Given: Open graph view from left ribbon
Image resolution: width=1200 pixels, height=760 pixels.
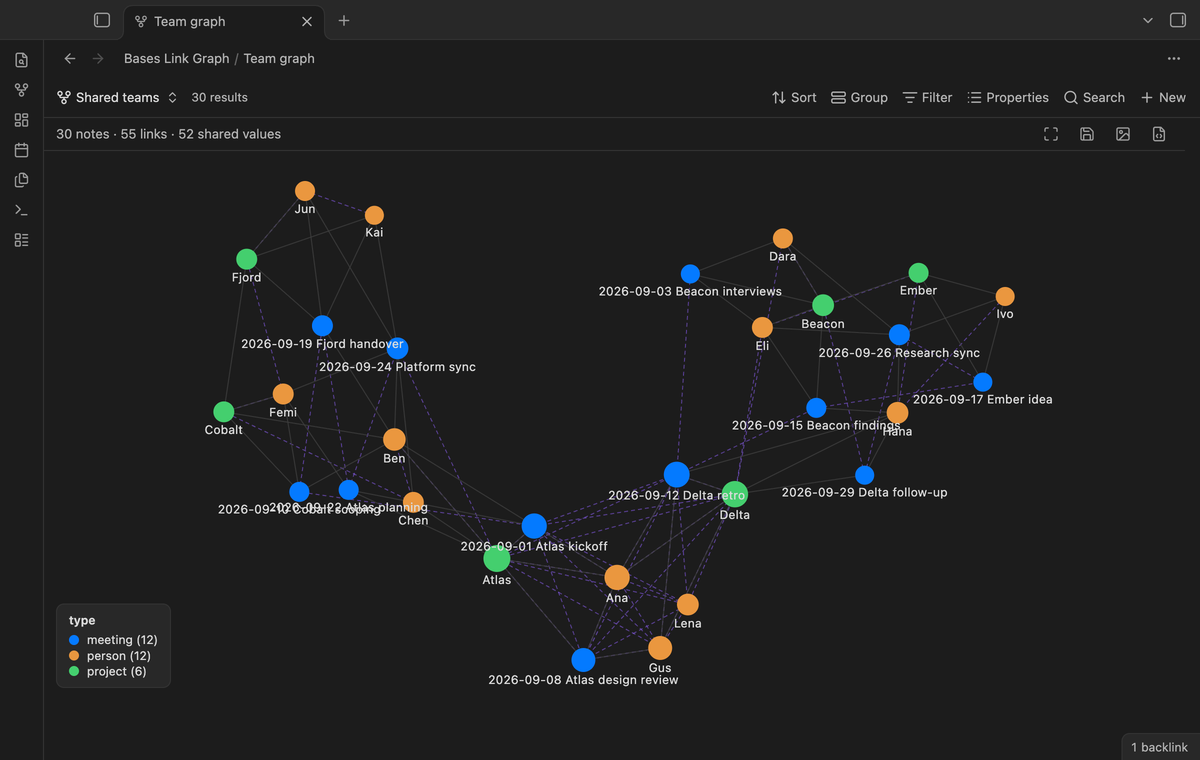Looking at the screenshot, I should tap(21, 90).
